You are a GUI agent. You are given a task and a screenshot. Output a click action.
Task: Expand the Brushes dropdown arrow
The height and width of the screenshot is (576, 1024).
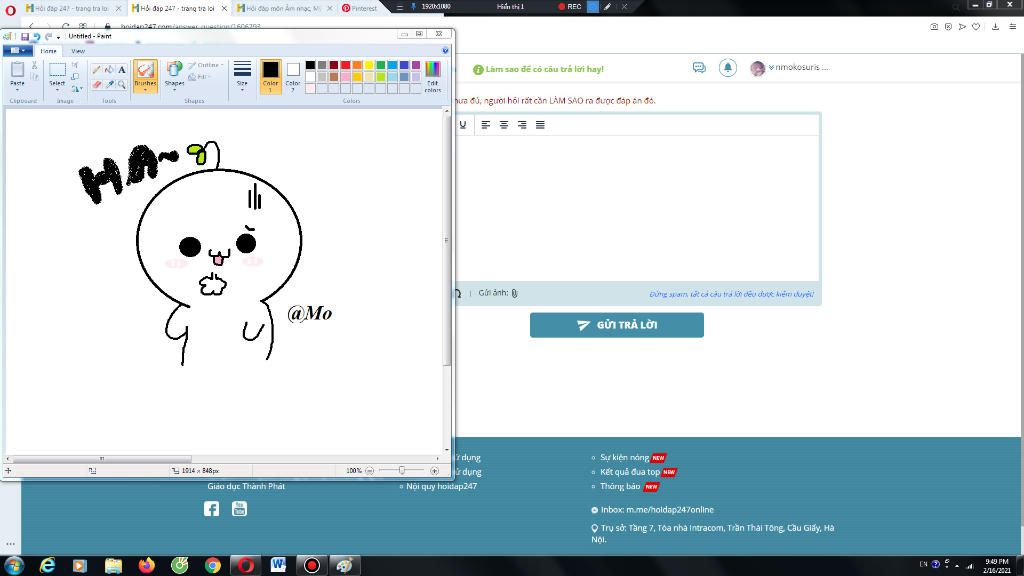(145, 89)
